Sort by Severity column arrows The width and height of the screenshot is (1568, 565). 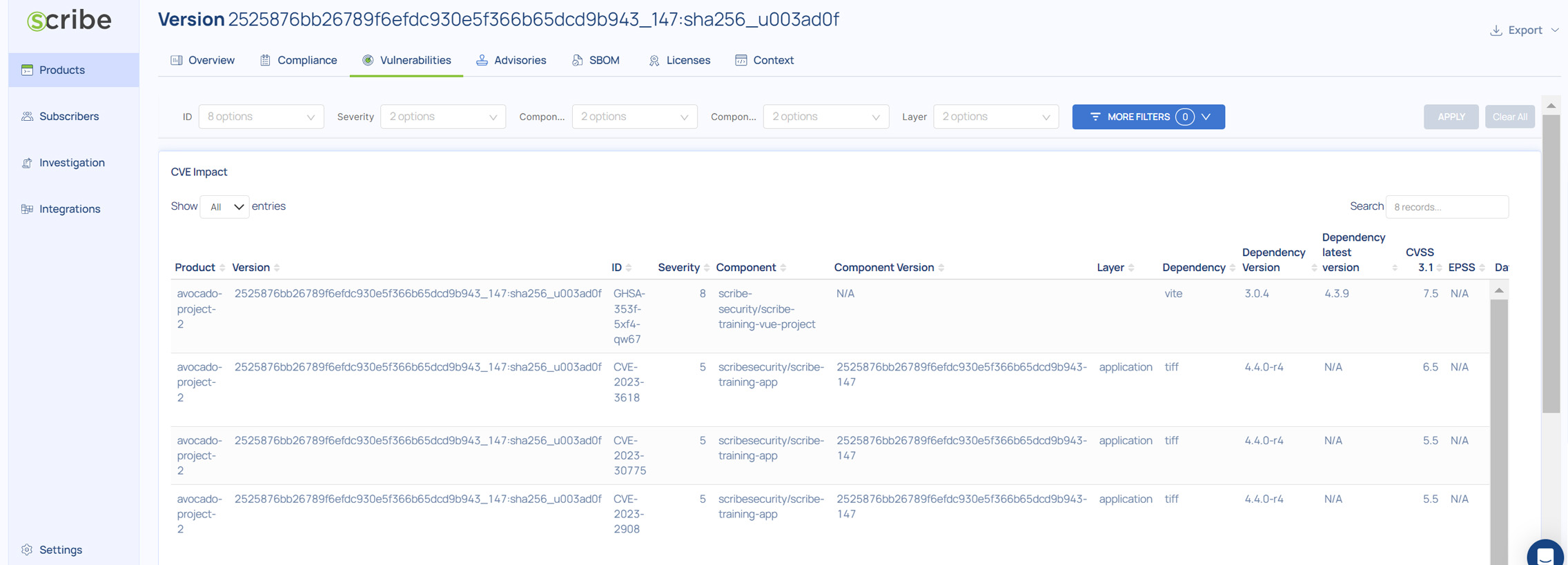[x=707, y=268]
